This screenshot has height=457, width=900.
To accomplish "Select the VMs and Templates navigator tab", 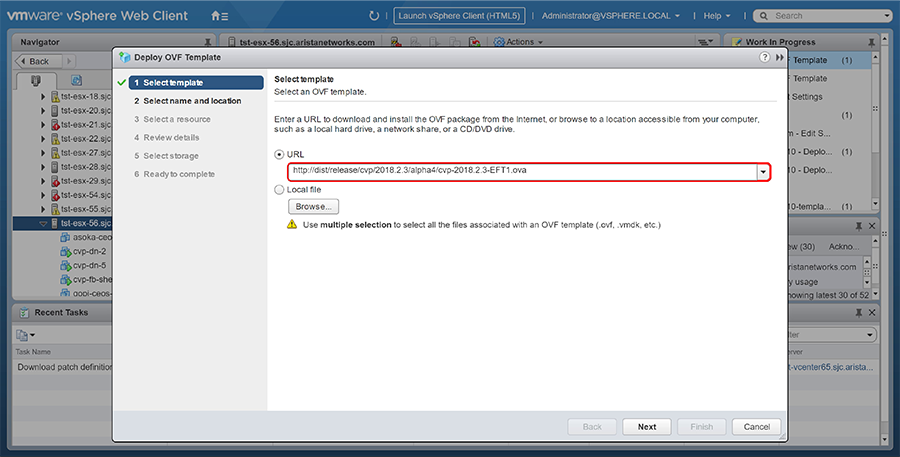I will tap(76, 80).
